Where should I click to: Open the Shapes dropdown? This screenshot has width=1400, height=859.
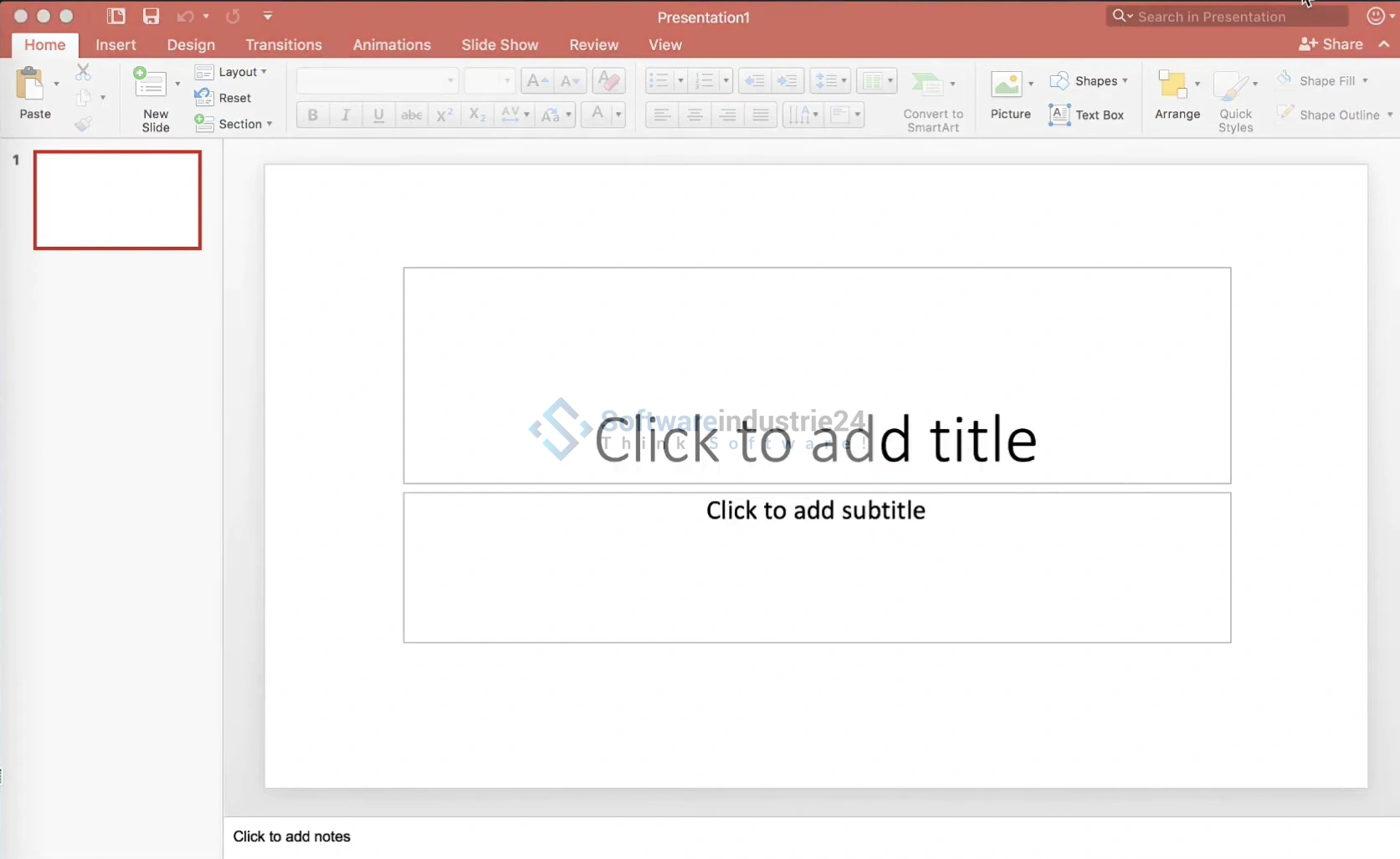coord(1089,81)
